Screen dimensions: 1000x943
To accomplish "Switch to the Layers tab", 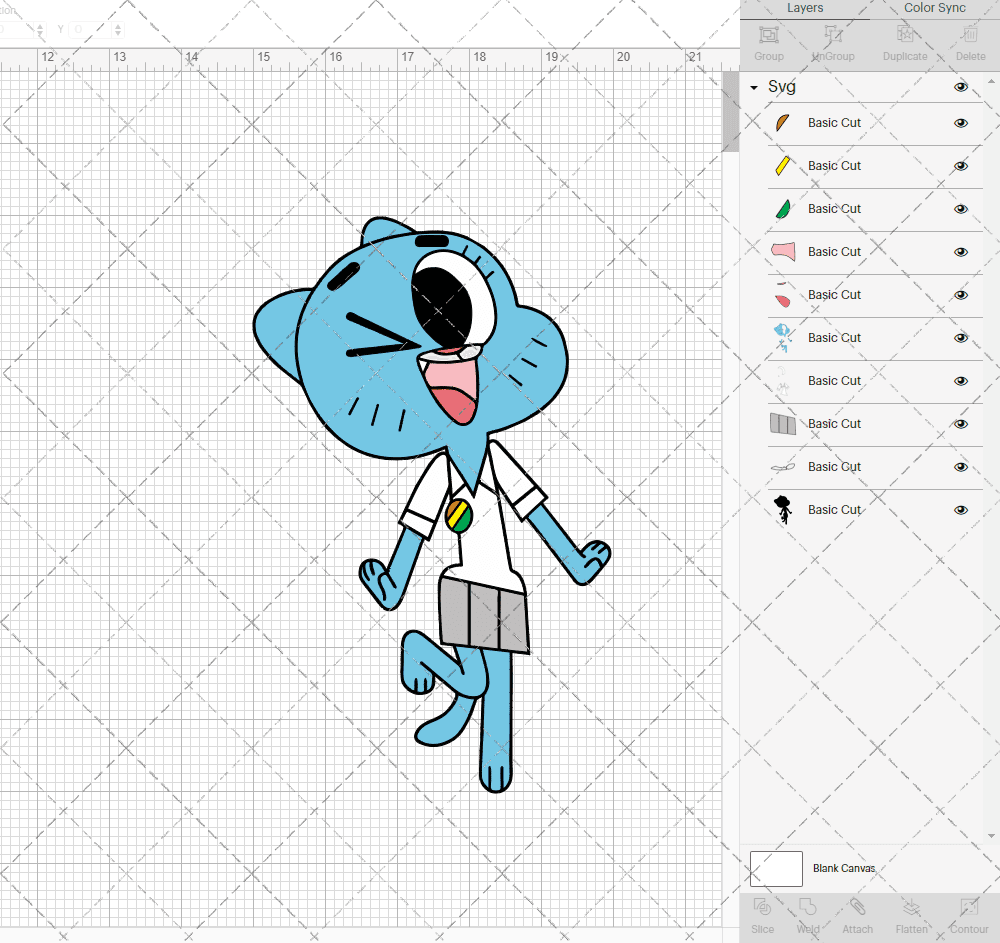I will 805,8.
